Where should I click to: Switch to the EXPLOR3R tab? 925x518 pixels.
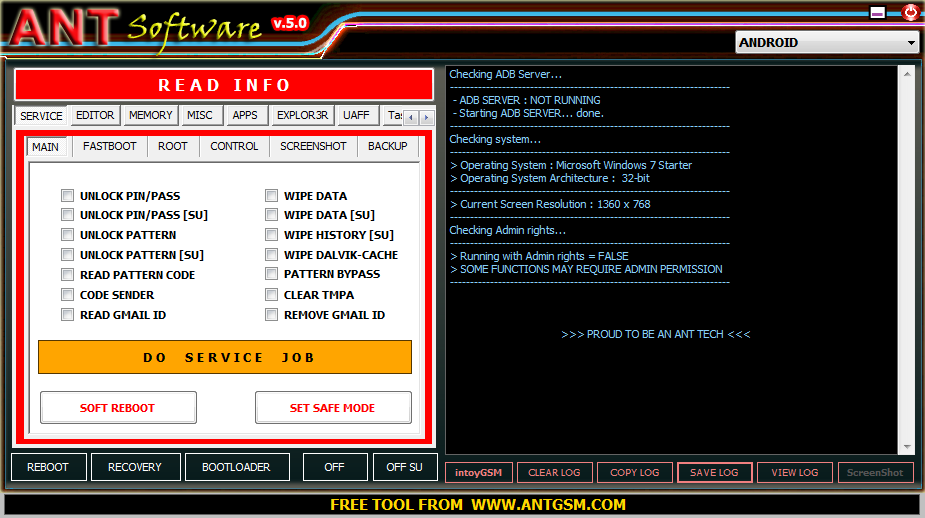pos(303,115)
